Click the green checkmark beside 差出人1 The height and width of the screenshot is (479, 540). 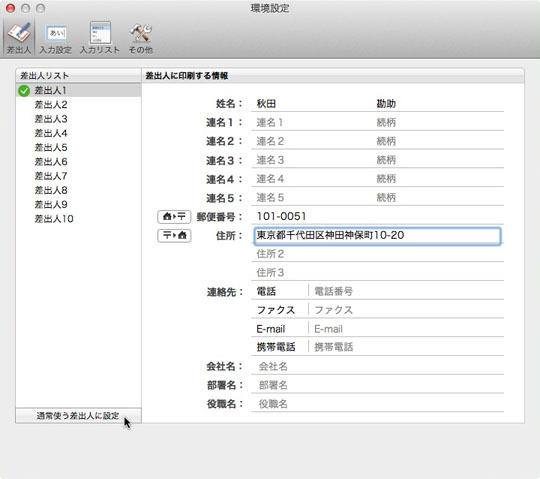(24, 91)
